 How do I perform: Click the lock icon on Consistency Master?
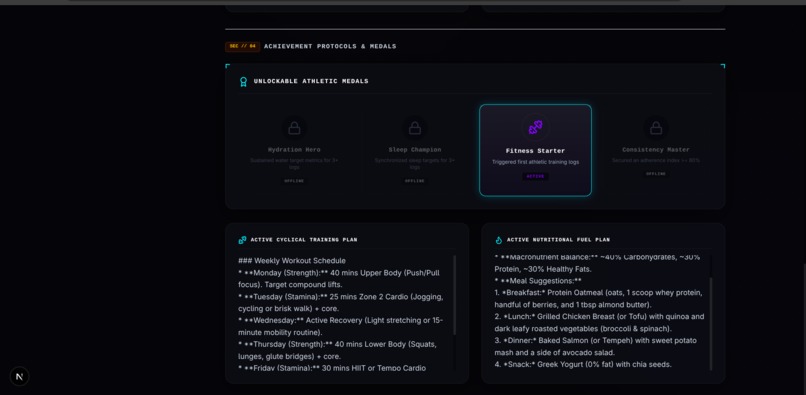coord(656,128)
